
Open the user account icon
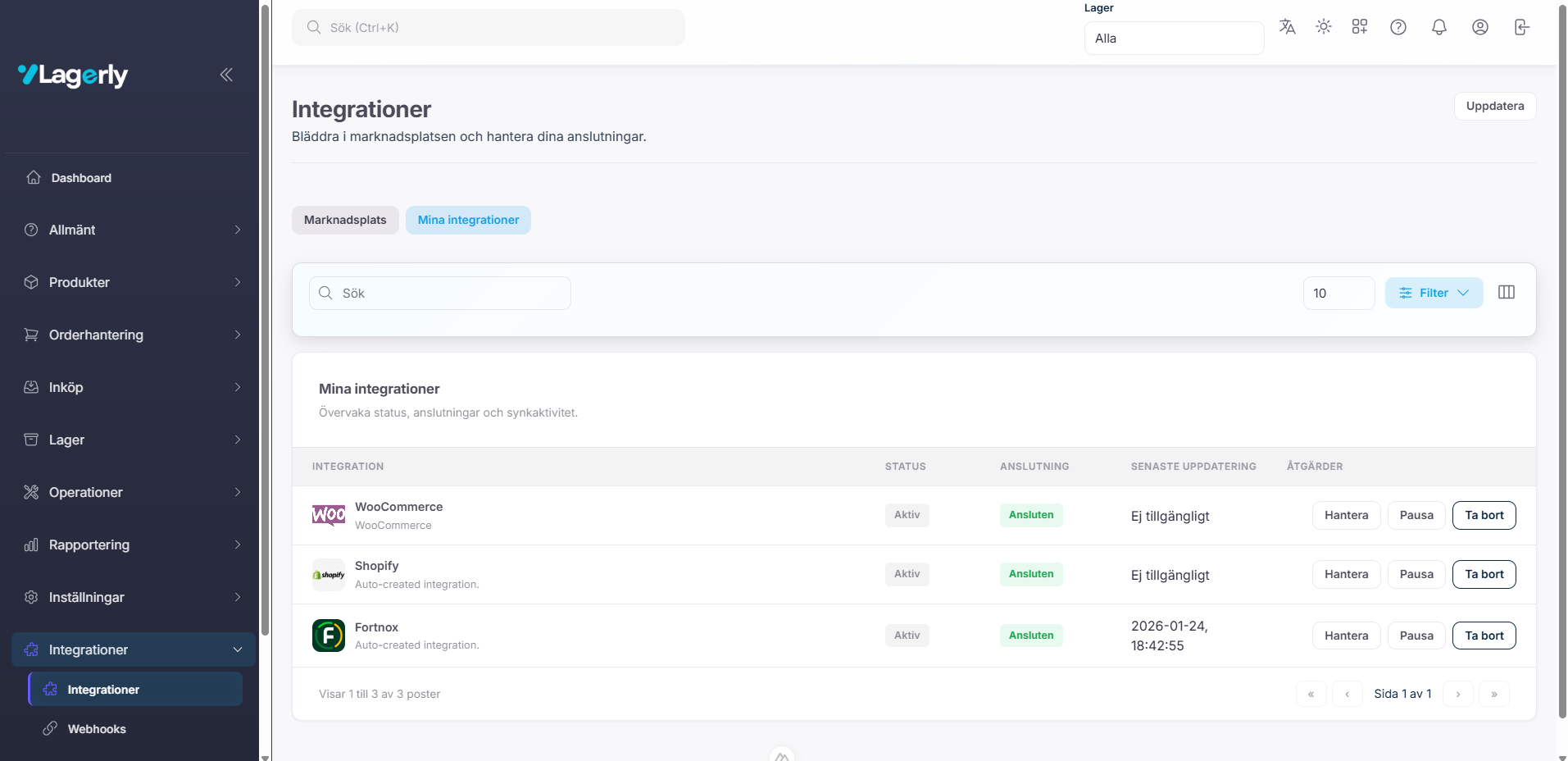tap(1479, 27)
